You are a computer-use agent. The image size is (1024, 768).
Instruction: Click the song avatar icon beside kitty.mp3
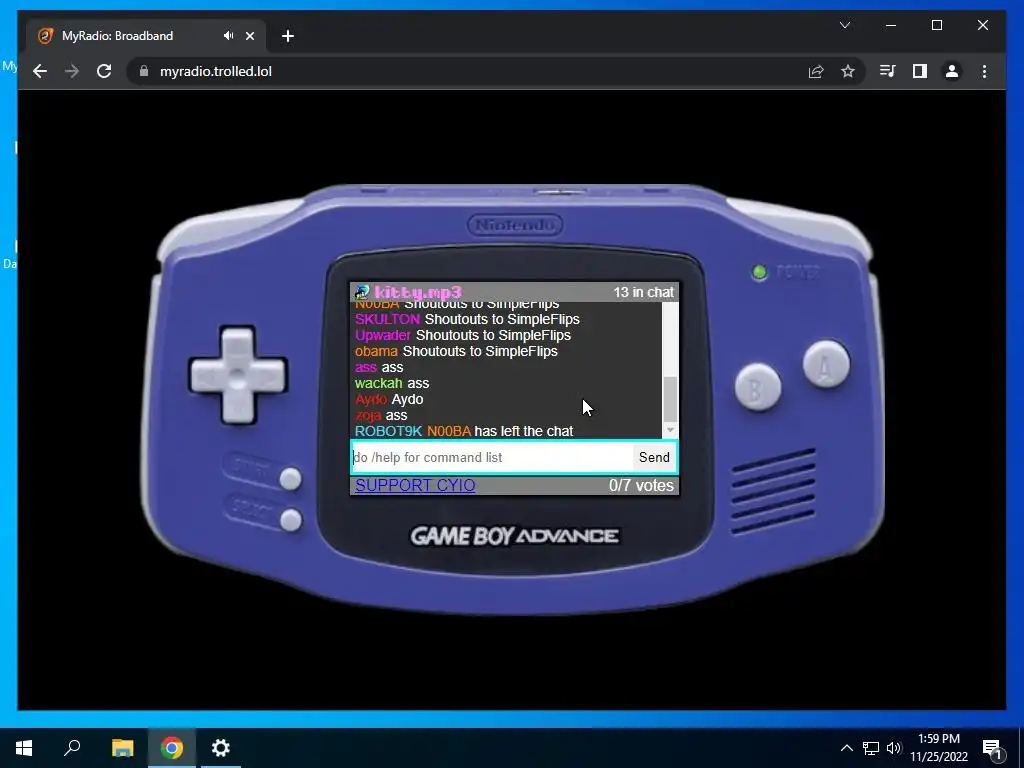362,292
